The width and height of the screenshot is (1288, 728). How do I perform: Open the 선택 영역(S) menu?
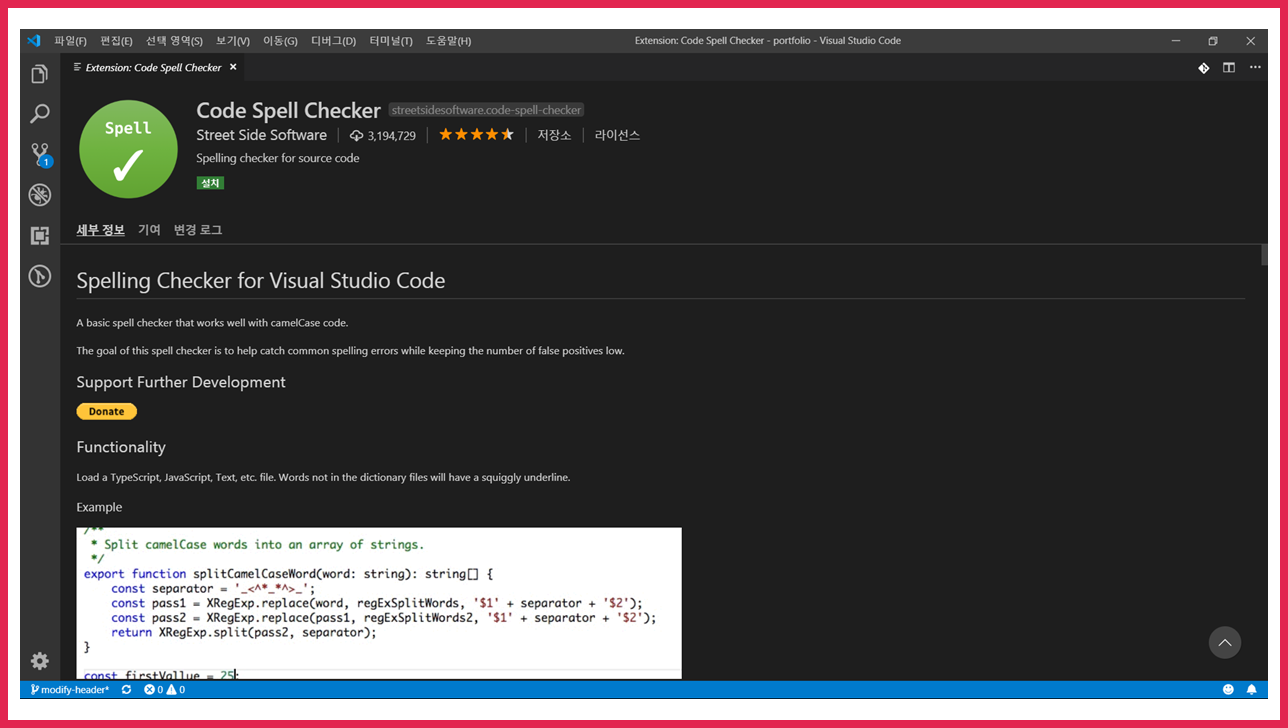click(x=174, y=41)
